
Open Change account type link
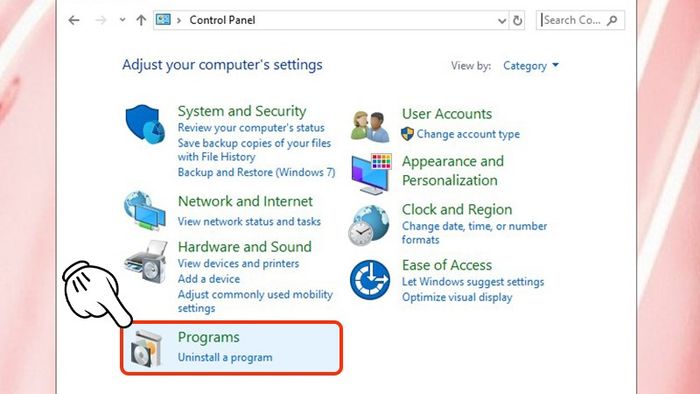point(468,134)
